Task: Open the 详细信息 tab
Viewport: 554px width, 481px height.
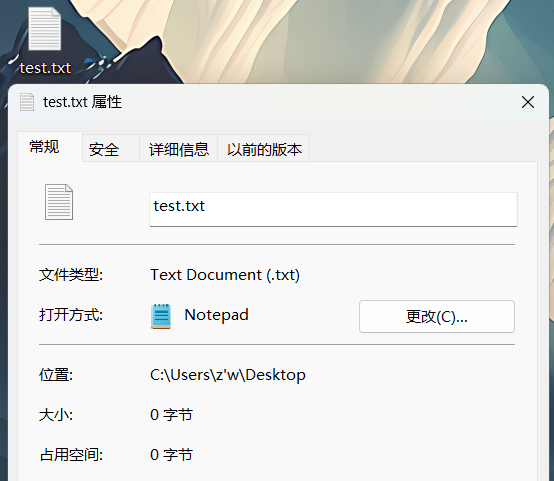Action: point(178,149)
